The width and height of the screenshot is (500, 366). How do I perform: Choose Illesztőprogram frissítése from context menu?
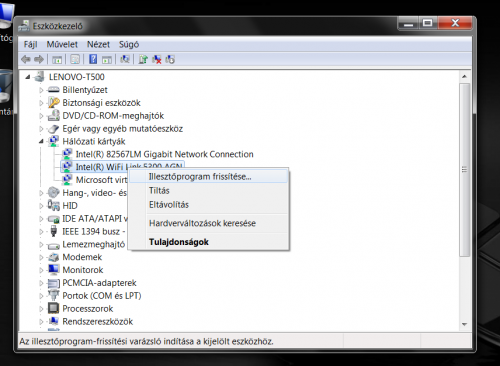point(208,176)
